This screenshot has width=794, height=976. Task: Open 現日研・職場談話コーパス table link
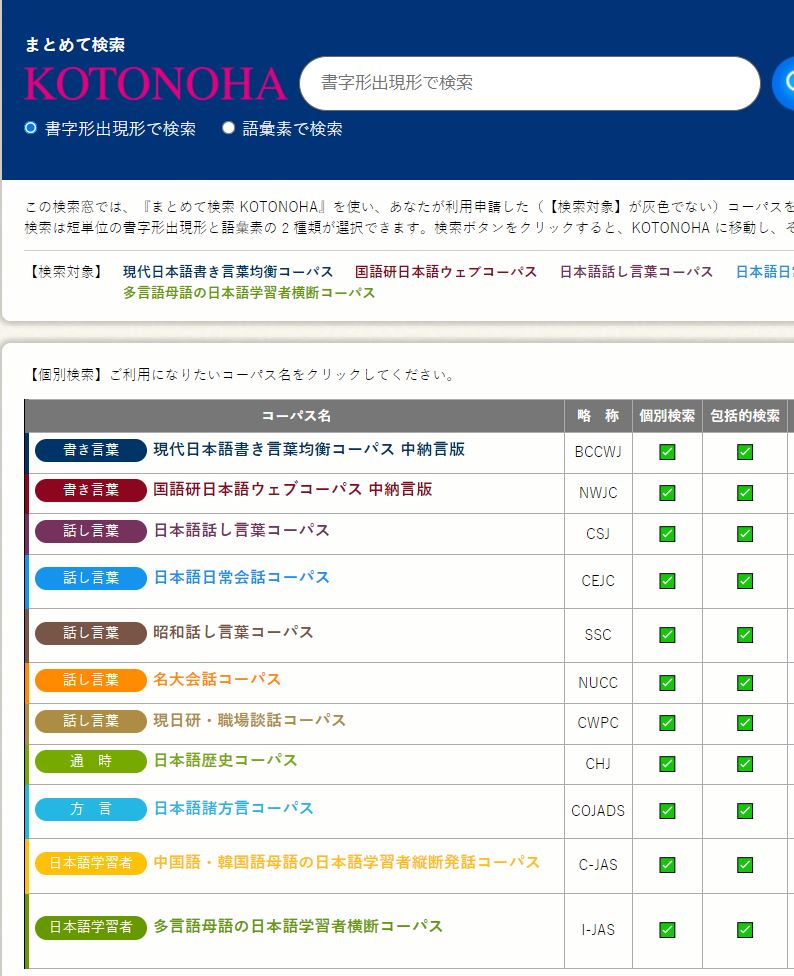[x=250, y=720]
